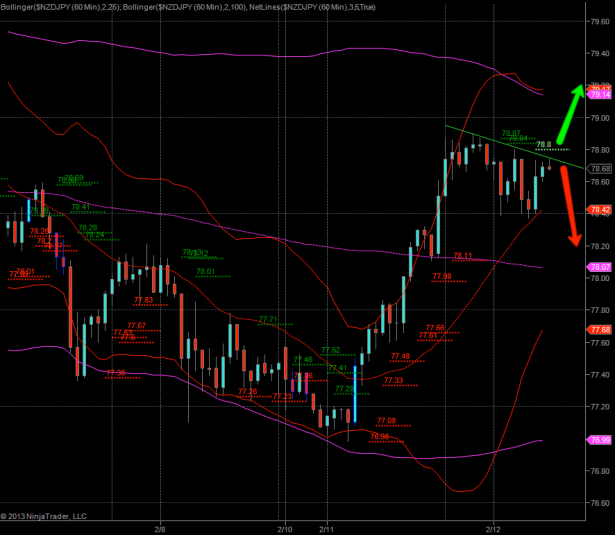Click the 2/8 date label on time axis
The height and width of the screenshot is (535, 615).
[160, 527]
